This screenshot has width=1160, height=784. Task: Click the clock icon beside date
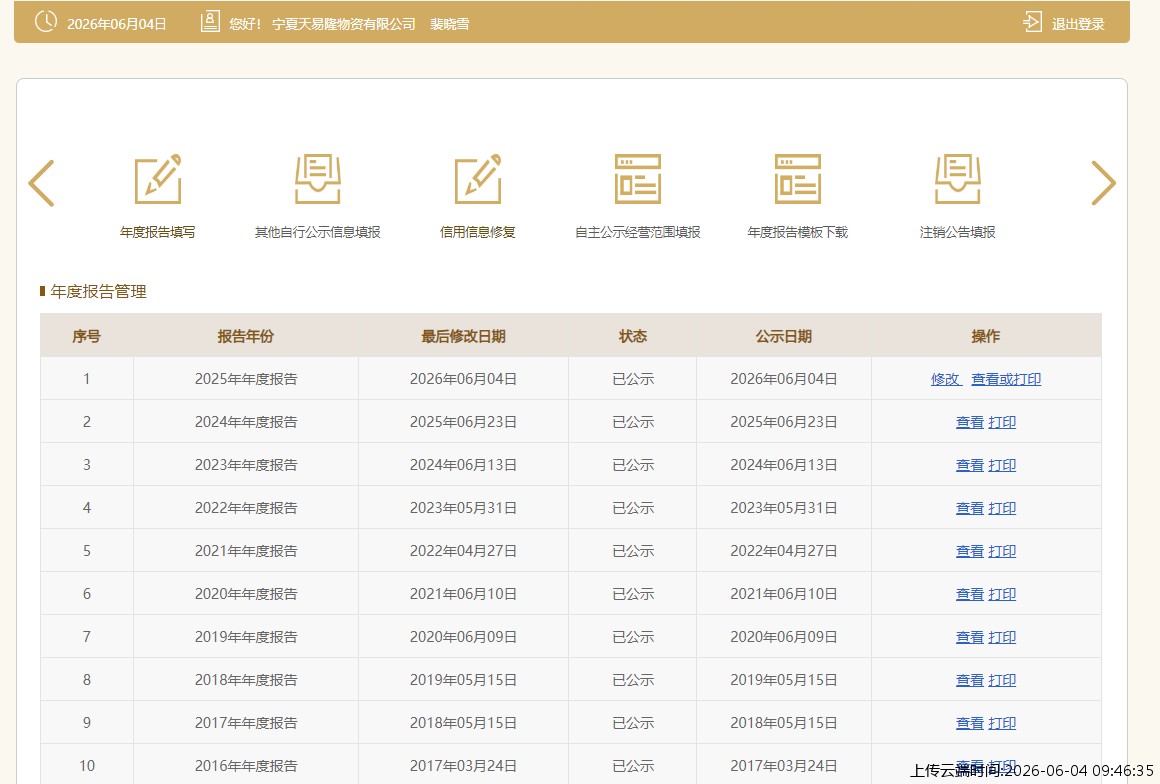46,21
